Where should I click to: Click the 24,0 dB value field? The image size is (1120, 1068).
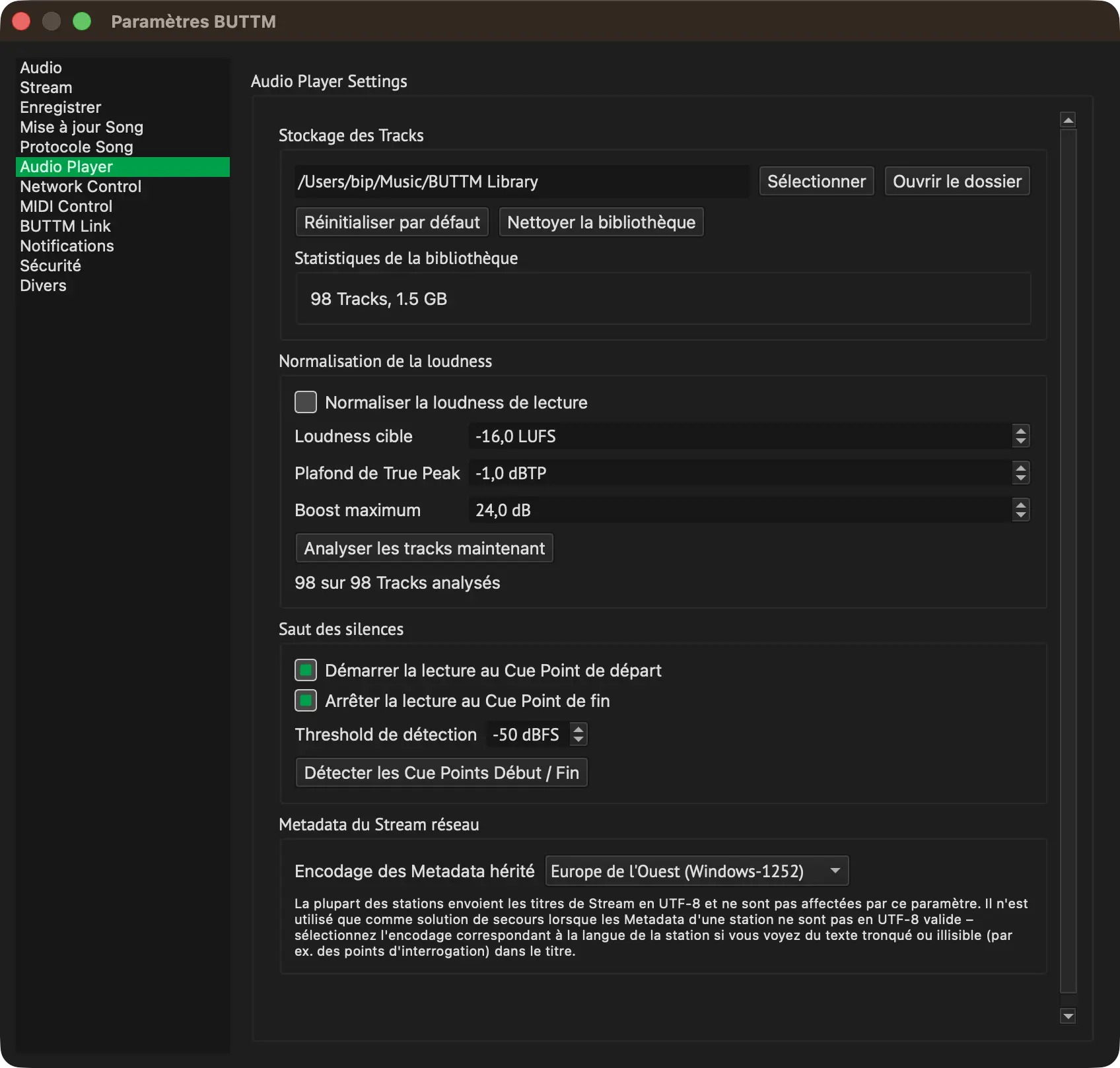740,510
